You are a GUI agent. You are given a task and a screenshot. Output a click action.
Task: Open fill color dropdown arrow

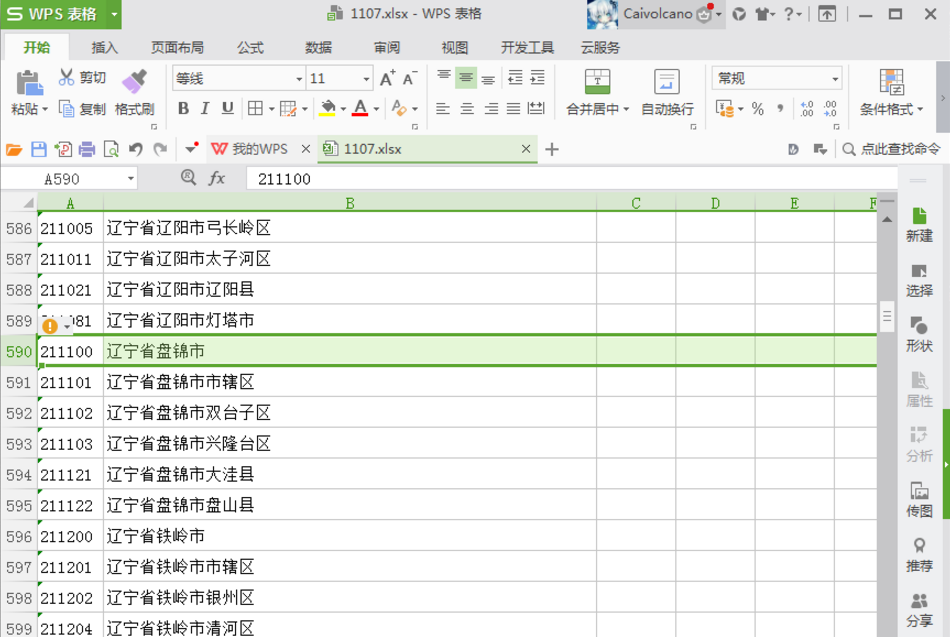343,109
